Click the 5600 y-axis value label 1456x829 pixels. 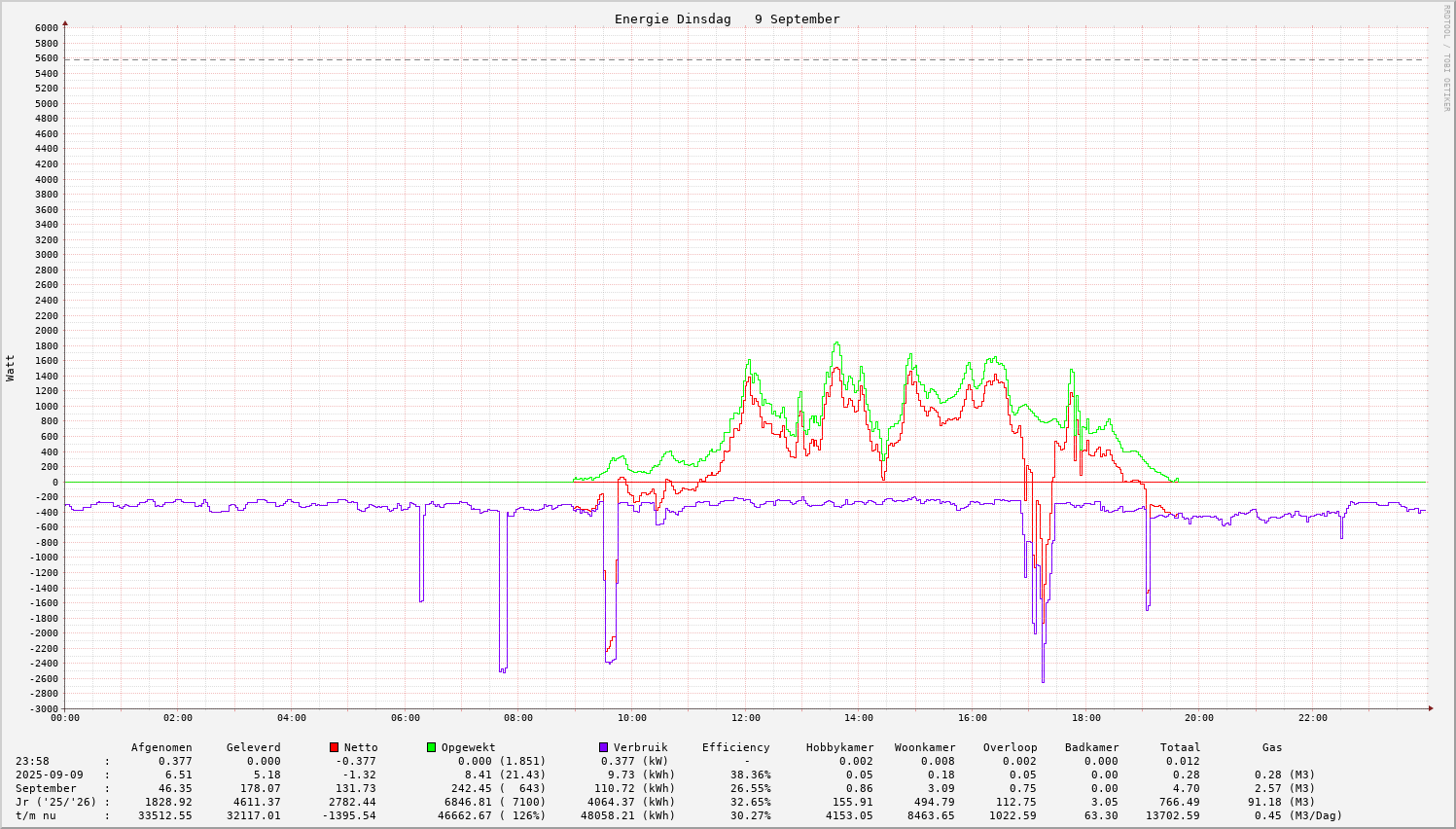[x=47, y=58]
